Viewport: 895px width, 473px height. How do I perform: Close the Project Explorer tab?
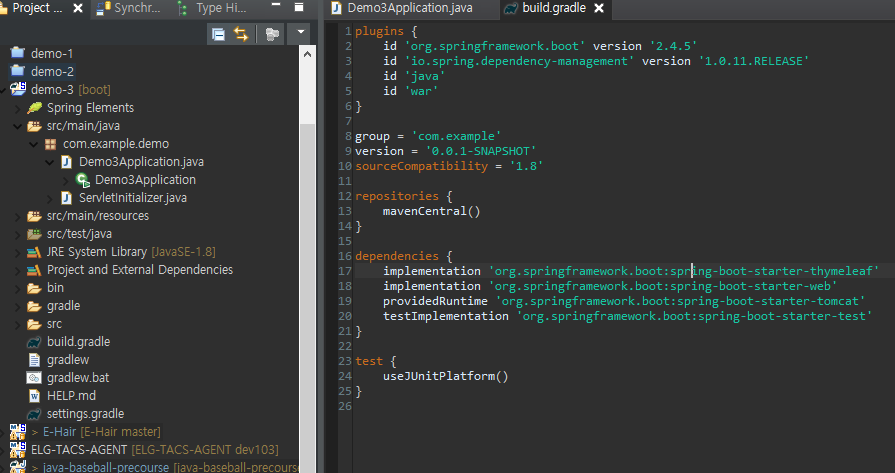[78, 8]
